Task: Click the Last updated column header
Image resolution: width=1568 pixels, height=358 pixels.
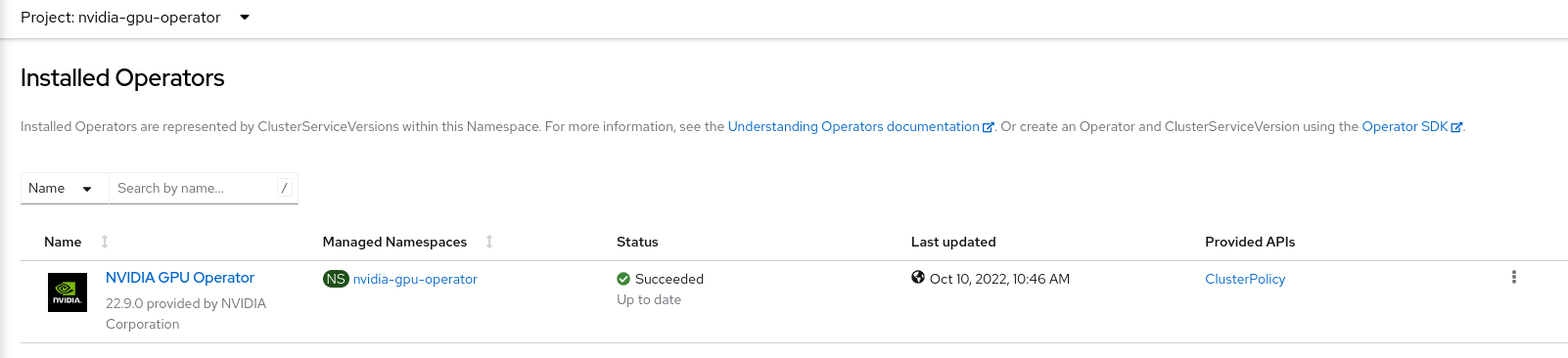Action: click(x=953, y=242)
